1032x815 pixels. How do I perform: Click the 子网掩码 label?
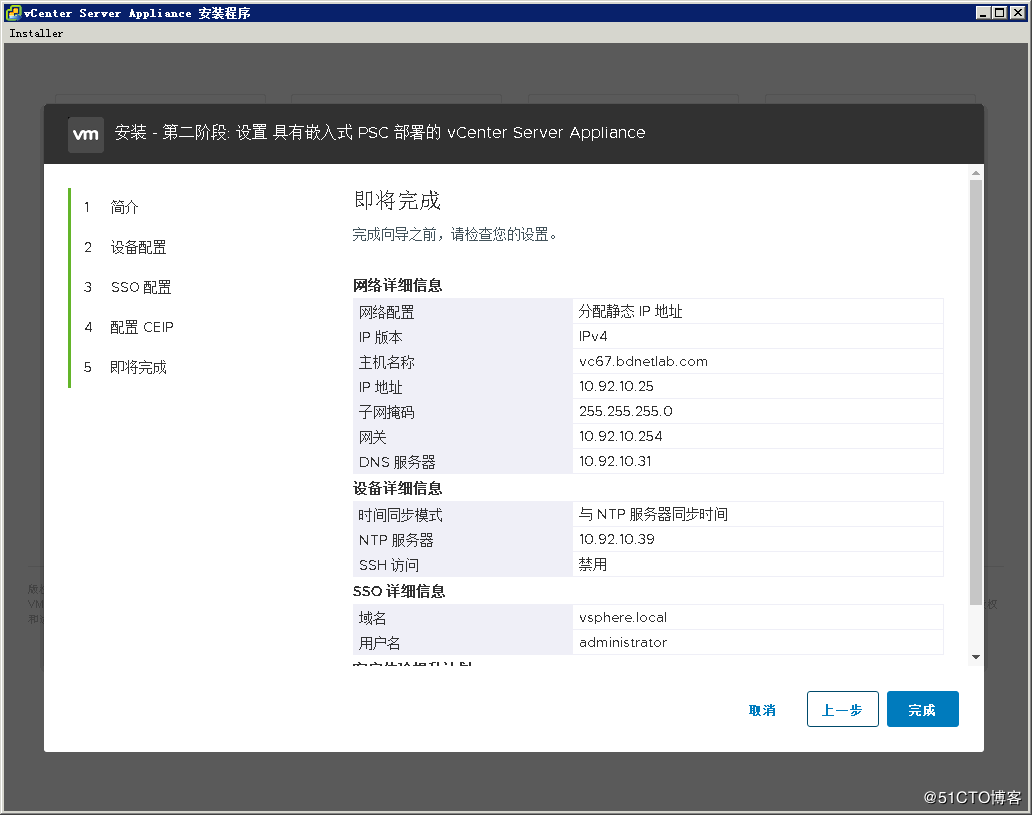[x=386, y=412]
